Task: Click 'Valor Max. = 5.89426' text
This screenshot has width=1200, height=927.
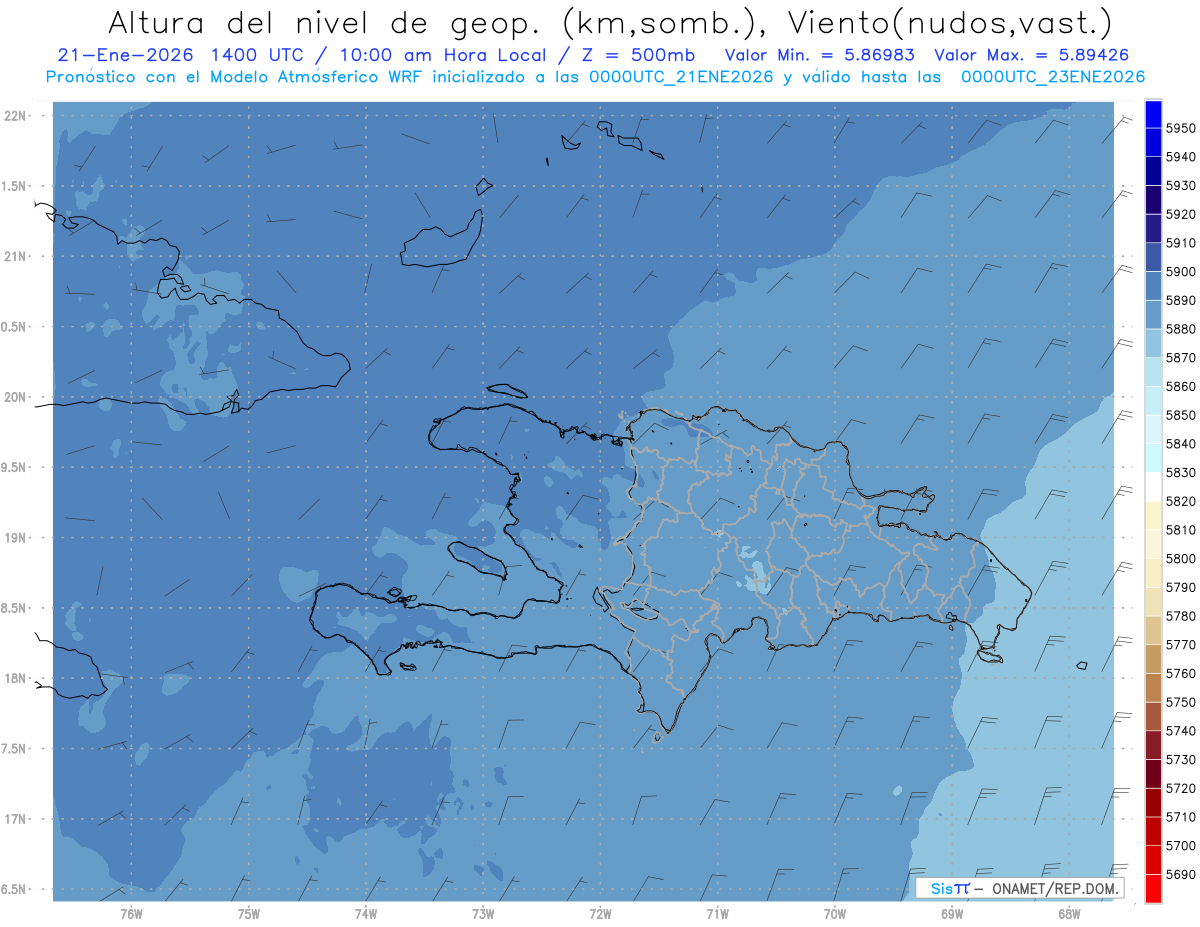Action: pos(1033,55)
